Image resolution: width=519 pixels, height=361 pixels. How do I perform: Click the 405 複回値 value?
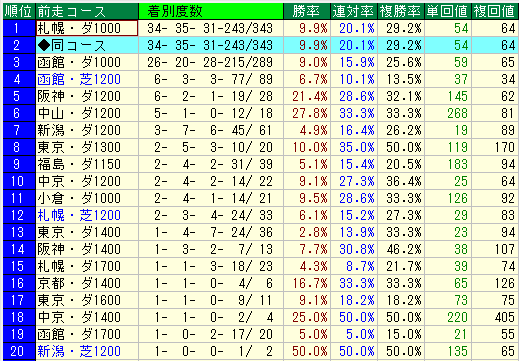505,317
